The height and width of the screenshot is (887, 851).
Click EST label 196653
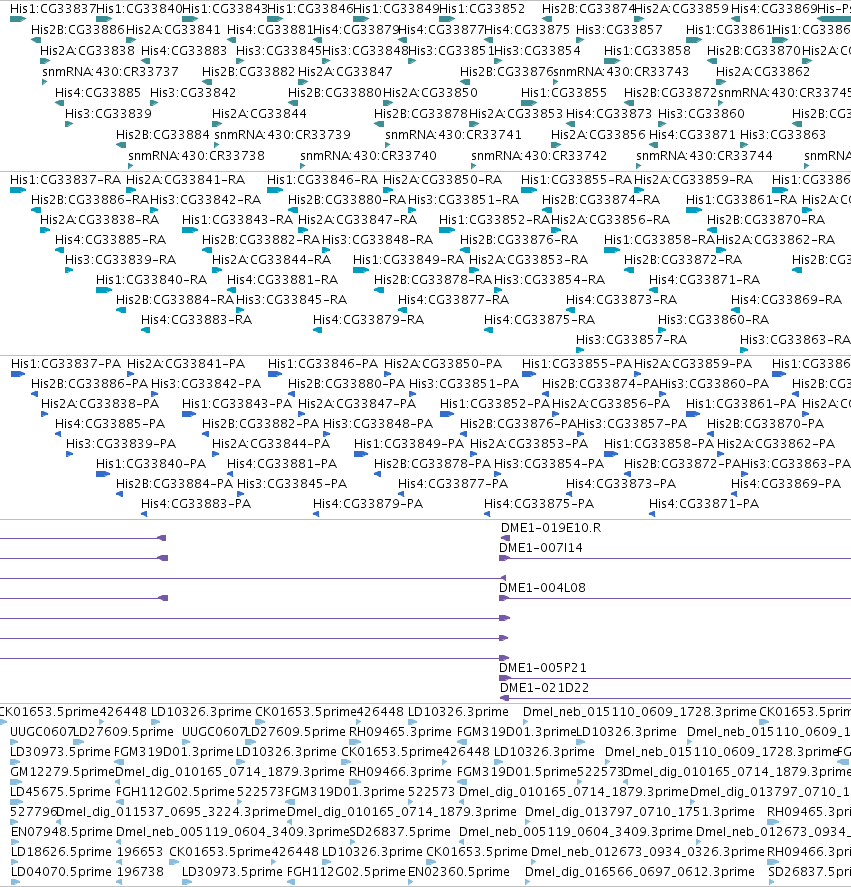pyautogui.click(x=140, y=852)
